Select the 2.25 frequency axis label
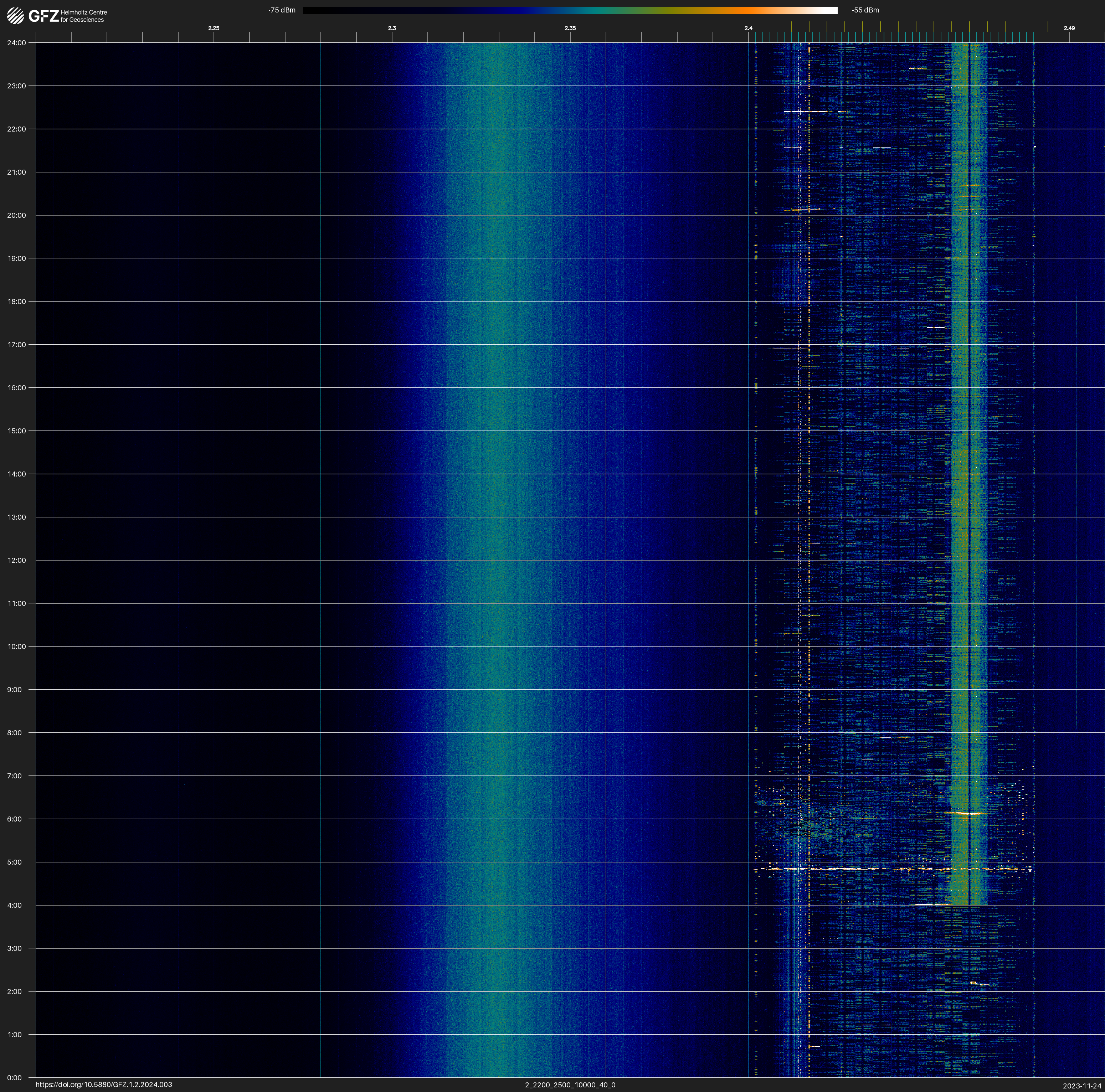 point(213,28)
